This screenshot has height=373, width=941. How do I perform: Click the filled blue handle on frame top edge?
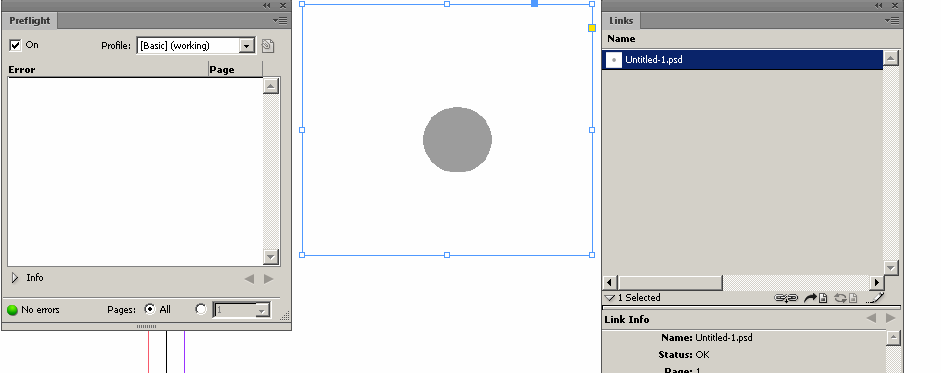coord(535,4)
